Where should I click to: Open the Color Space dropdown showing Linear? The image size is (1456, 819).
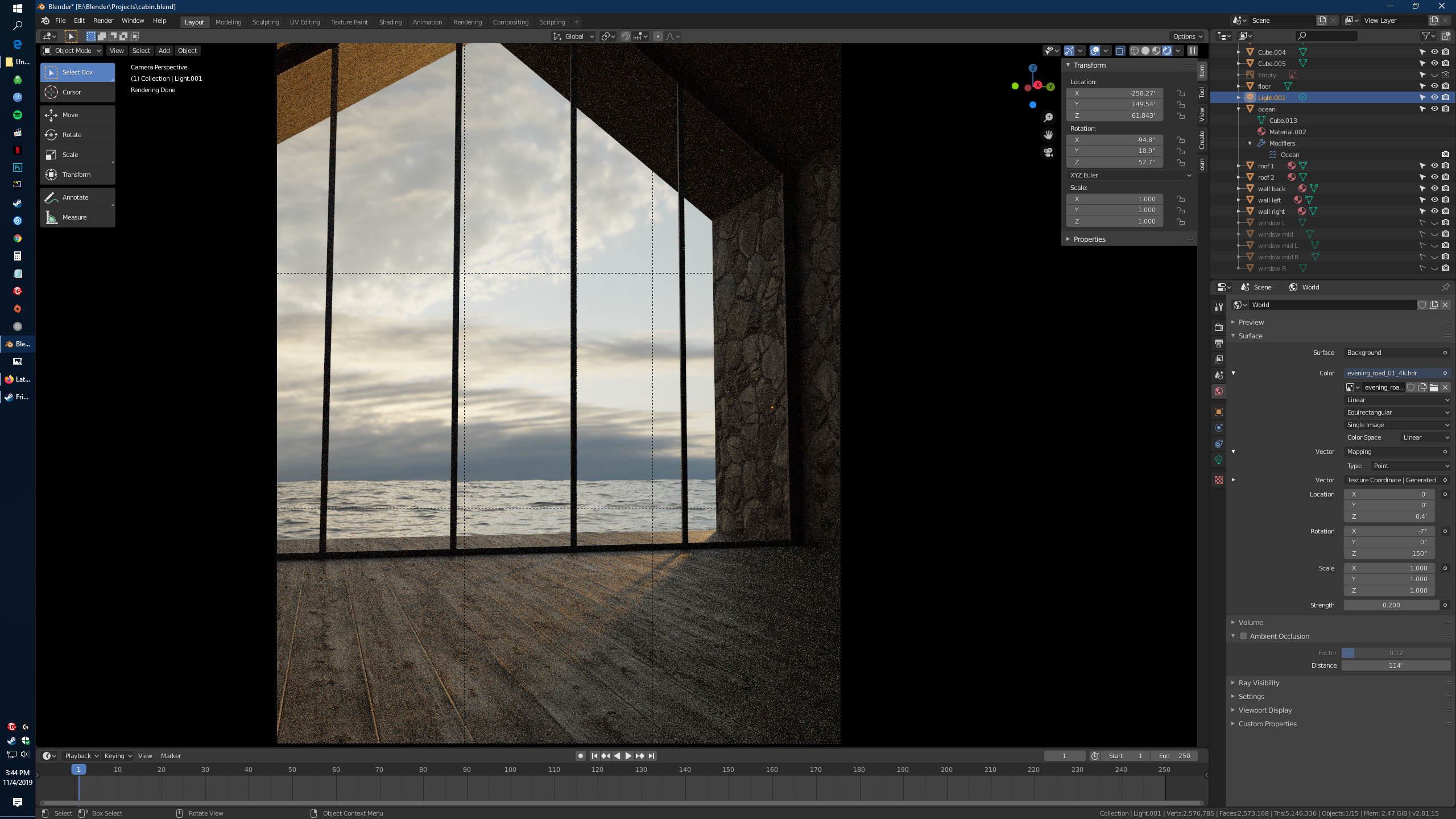click(1425, 437)
